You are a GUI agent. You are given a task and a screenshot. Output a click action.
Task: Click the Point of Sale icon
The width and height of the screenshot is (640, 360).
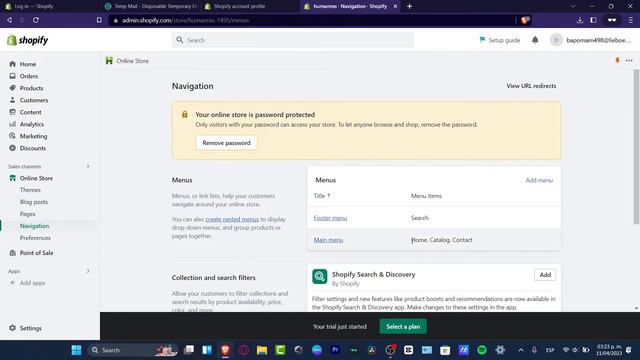[x=12, y=253]
